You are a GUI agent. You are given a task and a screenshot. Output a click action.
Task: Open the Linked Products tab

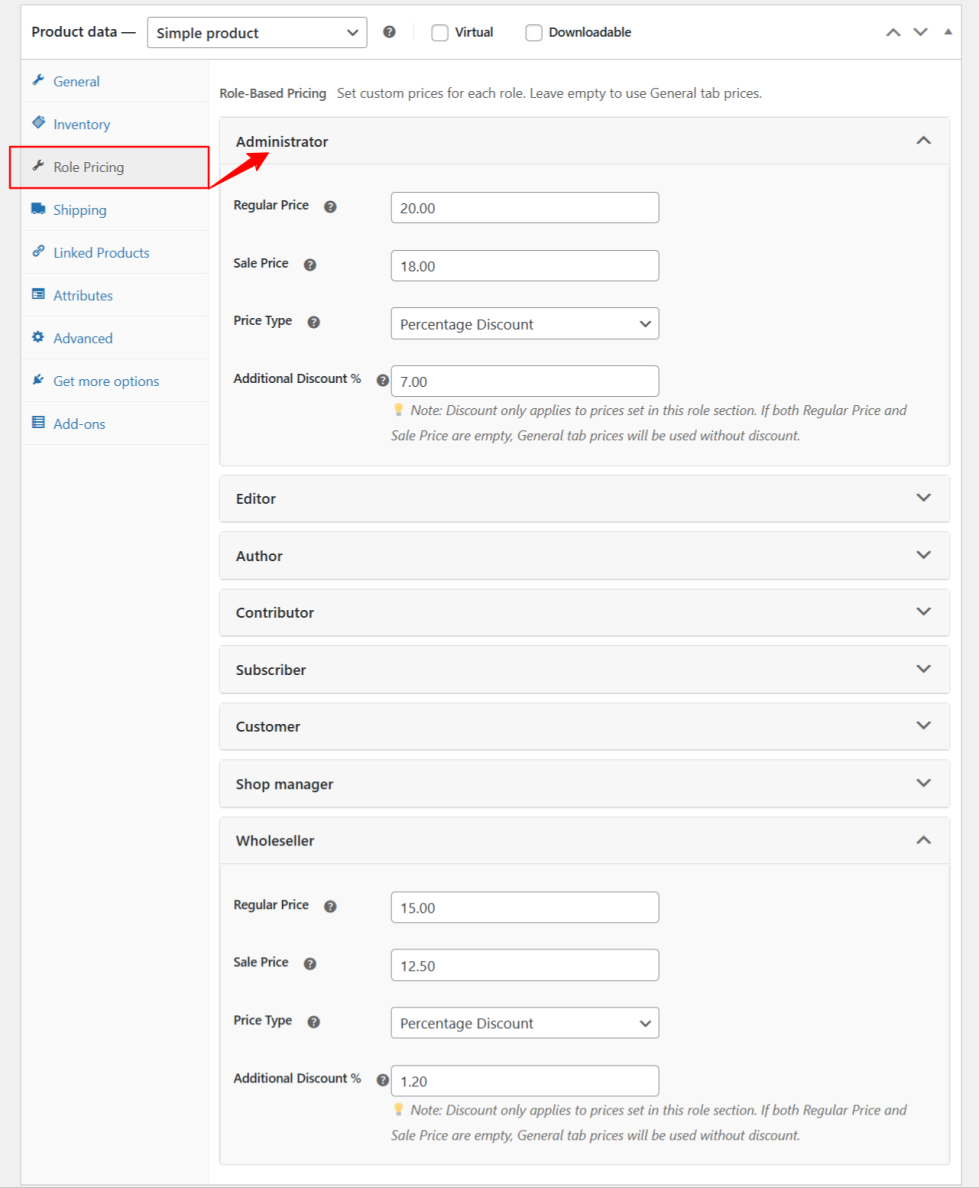[x=101, y=253]
